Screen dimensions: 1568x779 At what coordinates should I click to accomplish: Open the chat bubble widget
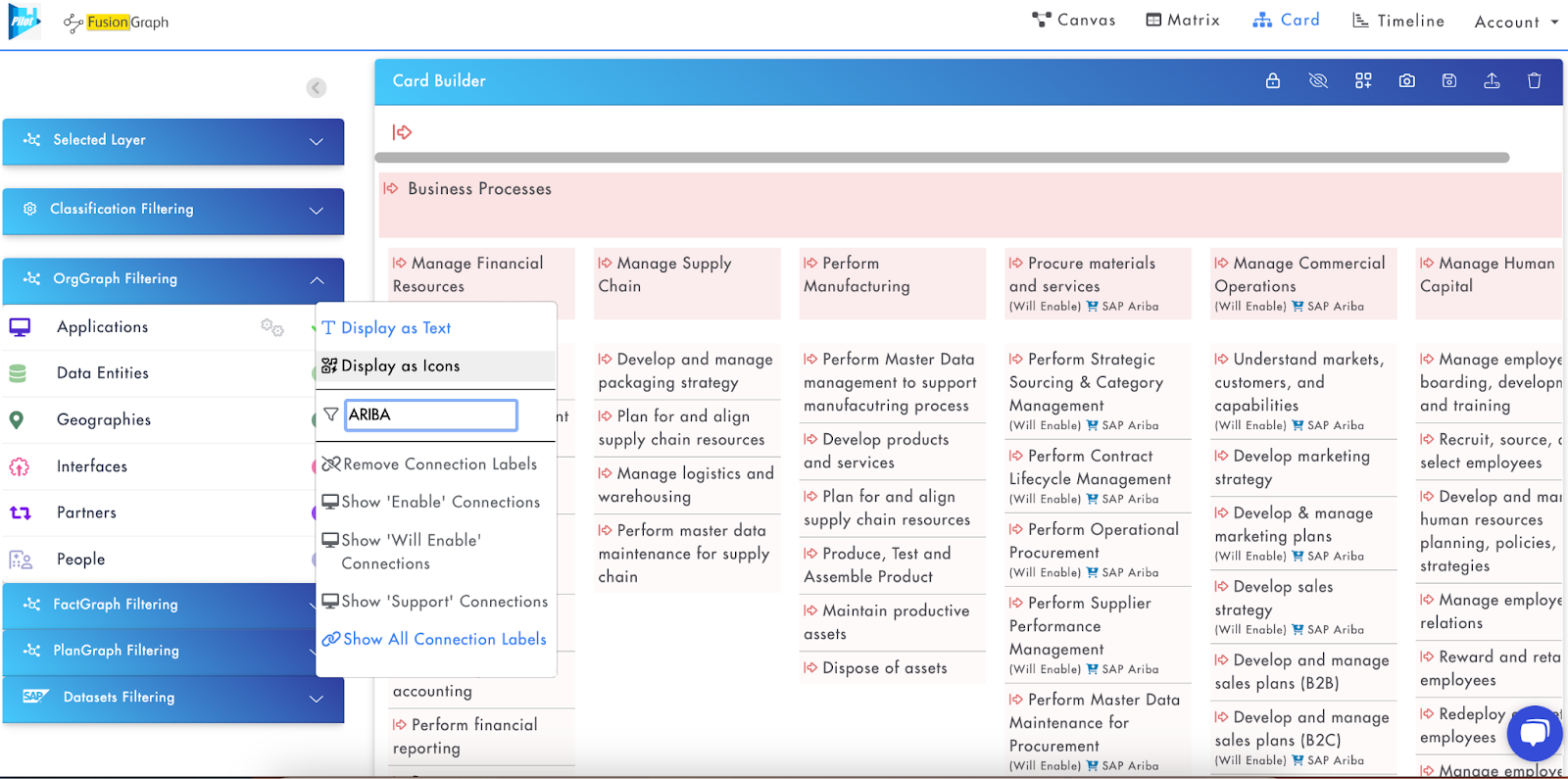coord(1535,733)
